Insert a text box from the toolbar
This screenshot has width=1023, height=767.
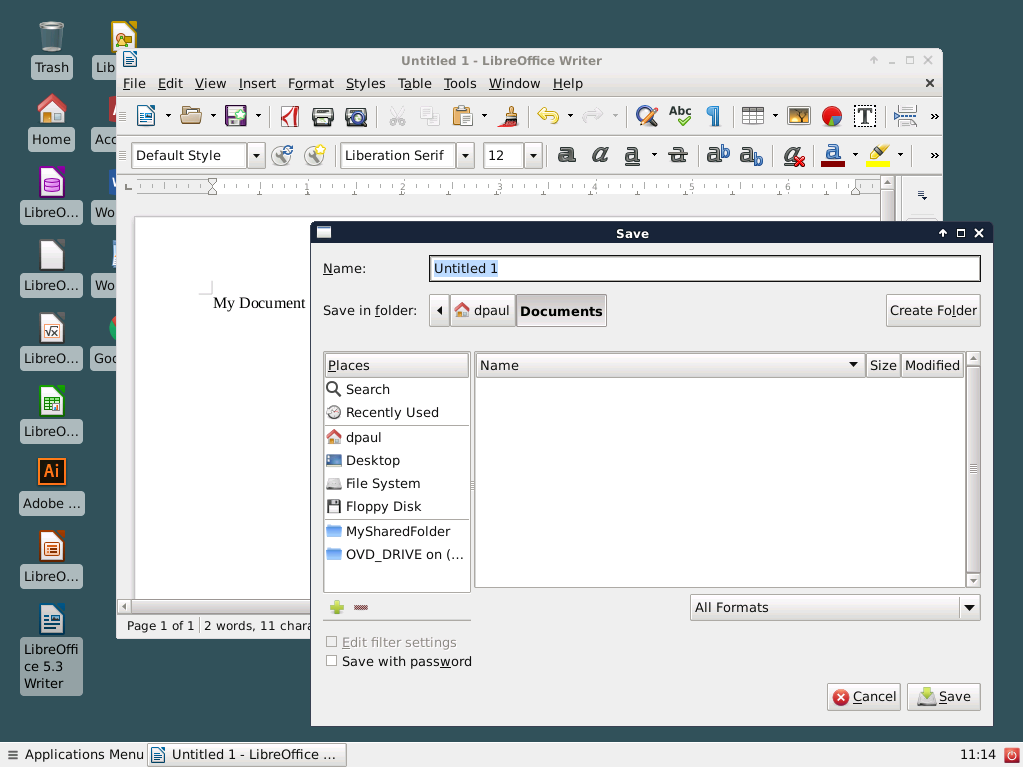click(x=864, y=116)
